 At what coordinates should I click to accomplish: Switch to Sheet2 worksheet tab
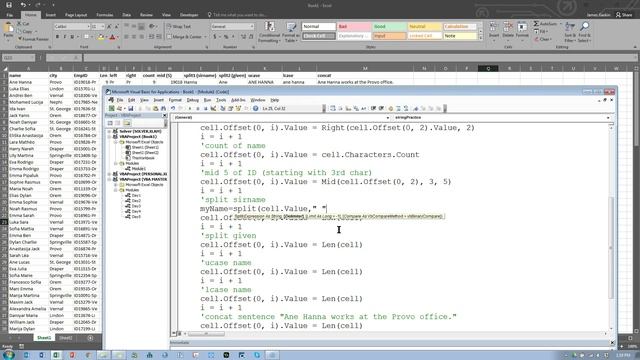[66, 338]
